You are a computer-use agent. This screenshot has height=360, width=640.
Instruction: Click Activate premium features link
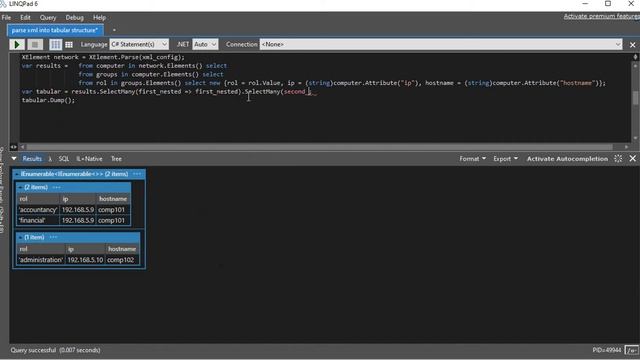click(x=602, y=16)
